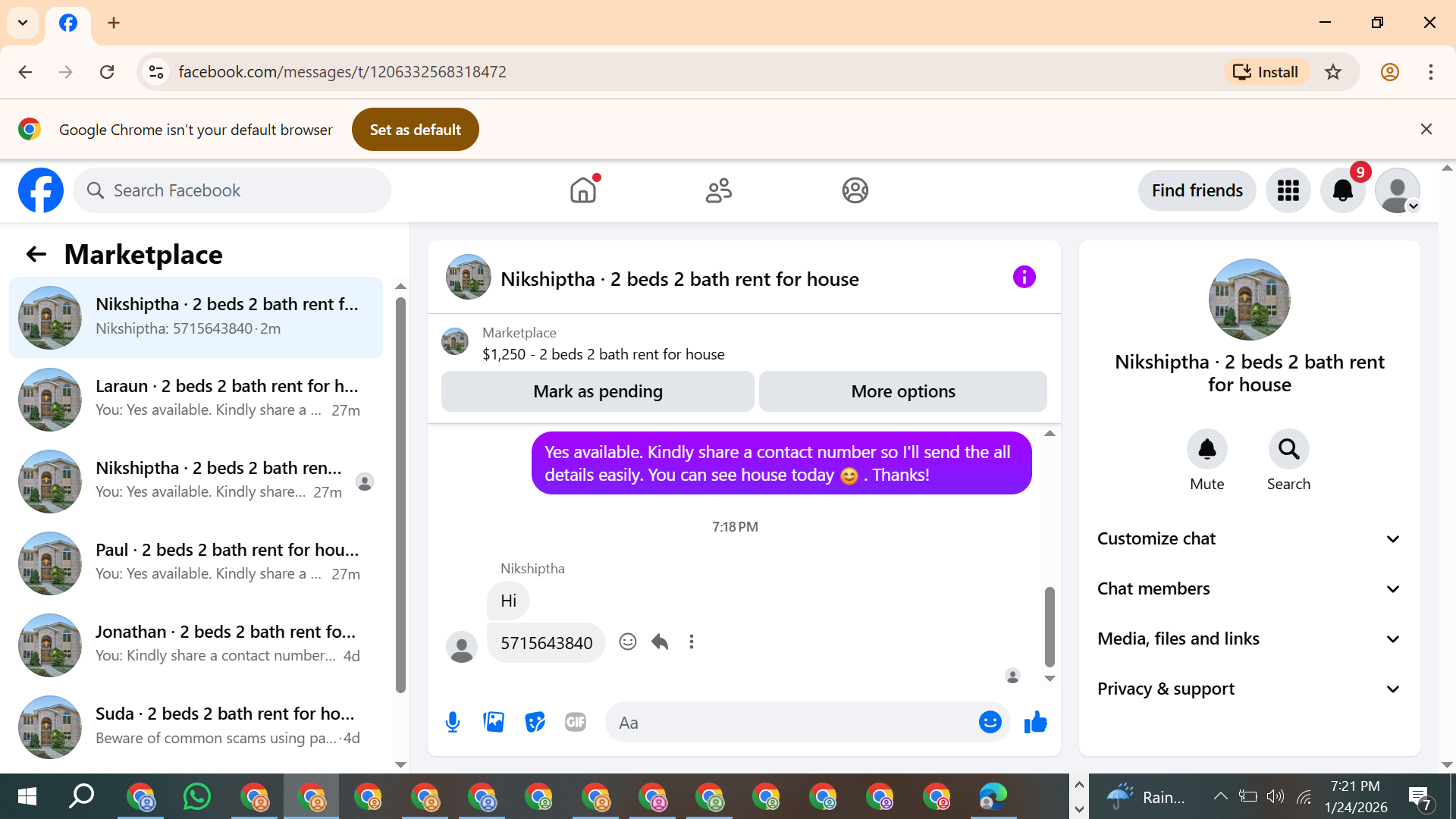The image size is (1456, 819).
Task: Mute this conversation
Action: tap(1207, 450)
